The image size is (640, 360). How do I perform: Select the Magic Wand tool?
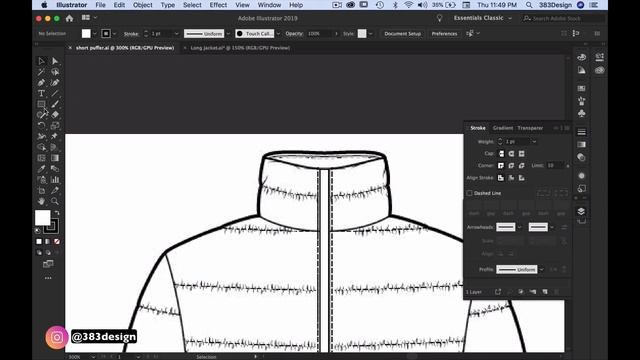pos(41,72)
